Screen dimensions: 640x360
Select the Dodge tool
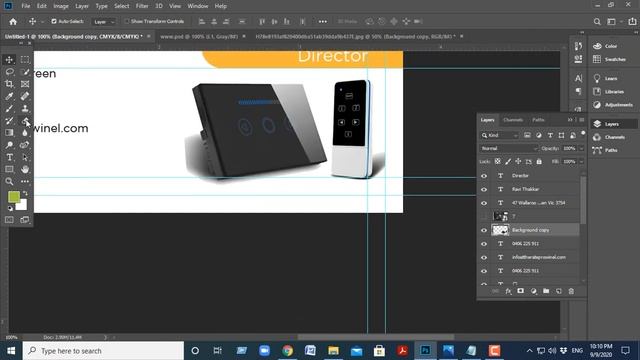pos(9,145)
